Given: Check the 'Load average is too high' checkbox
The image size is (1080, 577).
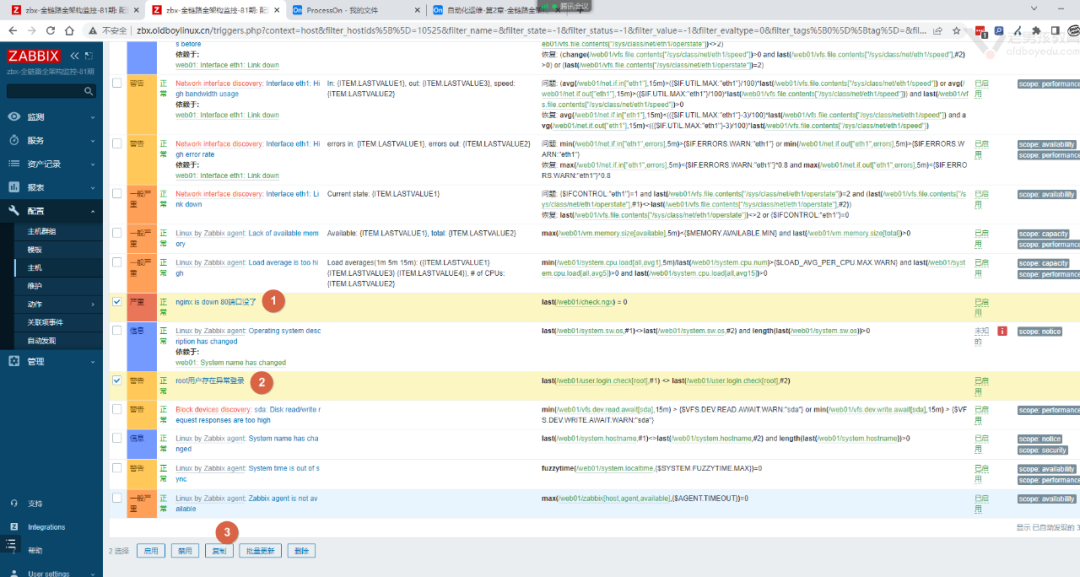Looking at the screenshot, I should (117, 262).
